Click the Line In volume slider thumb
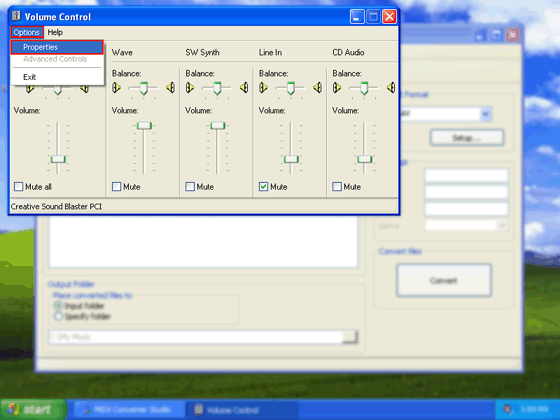Viewport: 560px width, 420px height. pyautogui.click(x=291, y=159)
